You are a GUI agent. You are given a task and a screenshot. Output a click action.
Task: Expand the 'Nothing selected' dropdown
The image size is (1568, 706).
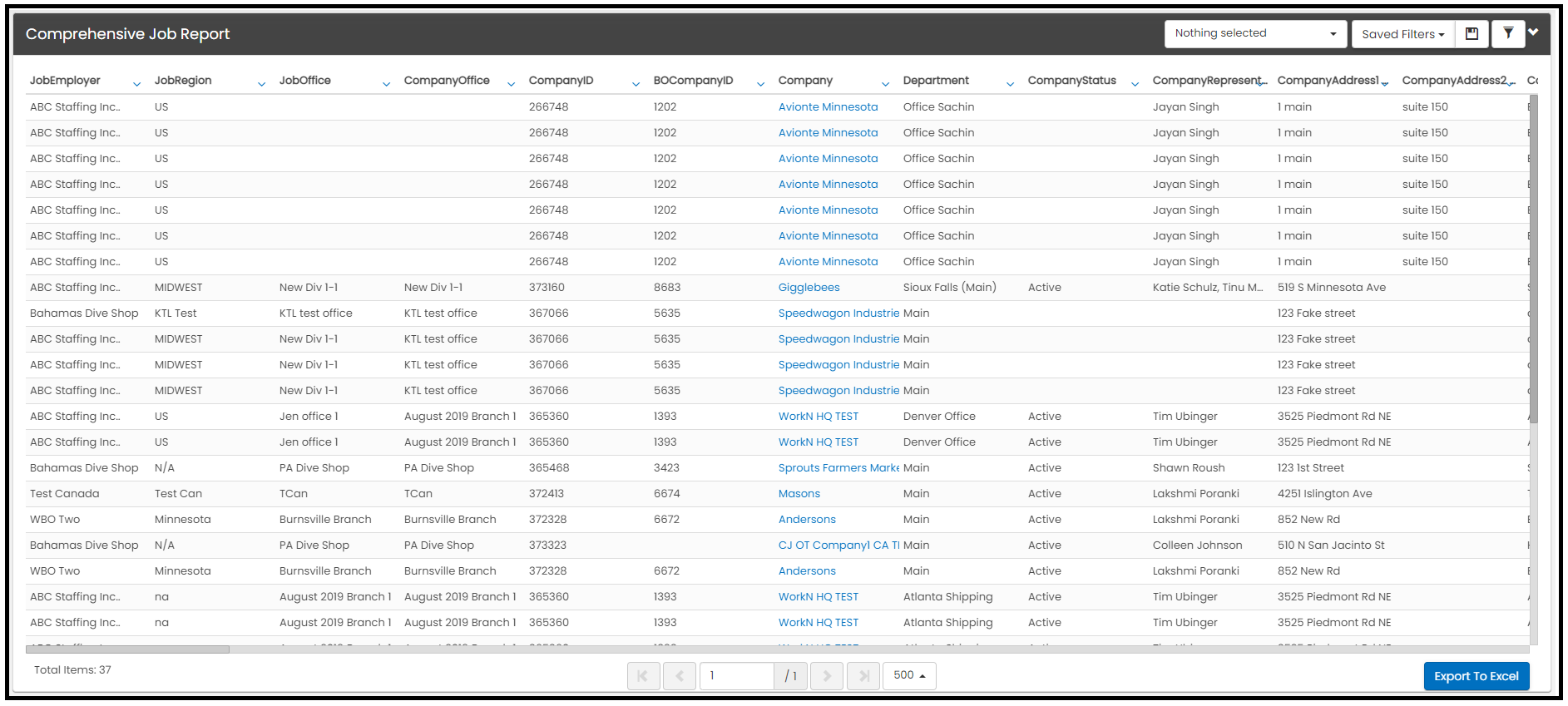point(1254,34)
